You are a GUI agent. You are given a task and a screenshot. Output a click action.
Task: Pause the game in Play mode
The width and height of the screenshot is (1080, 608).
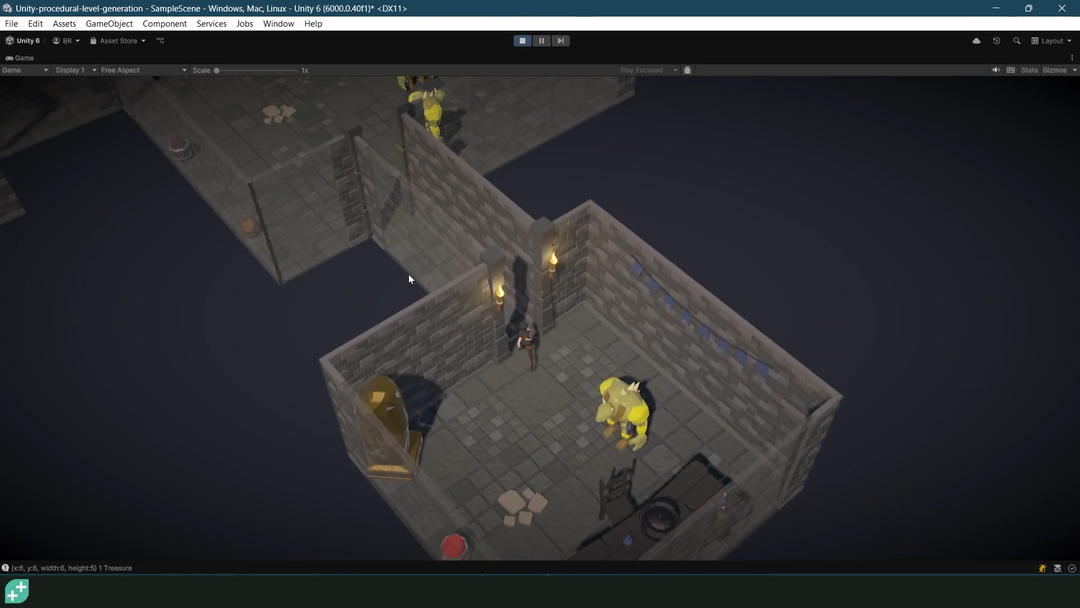(541, 40)
